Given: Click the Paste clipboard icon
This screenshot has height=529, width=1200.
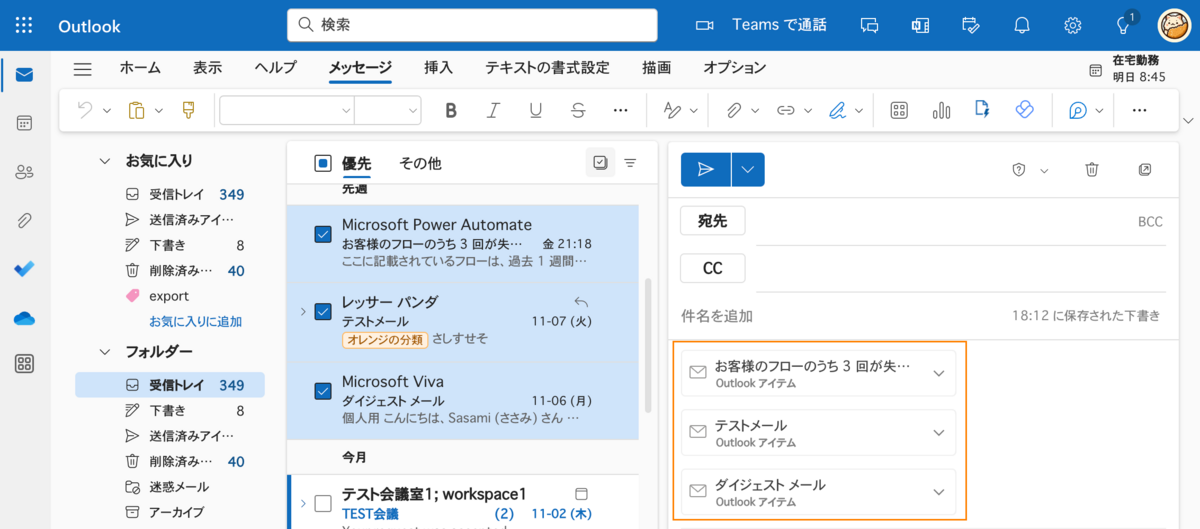Looking at the screenshot, I should click(x=137, y=110).
